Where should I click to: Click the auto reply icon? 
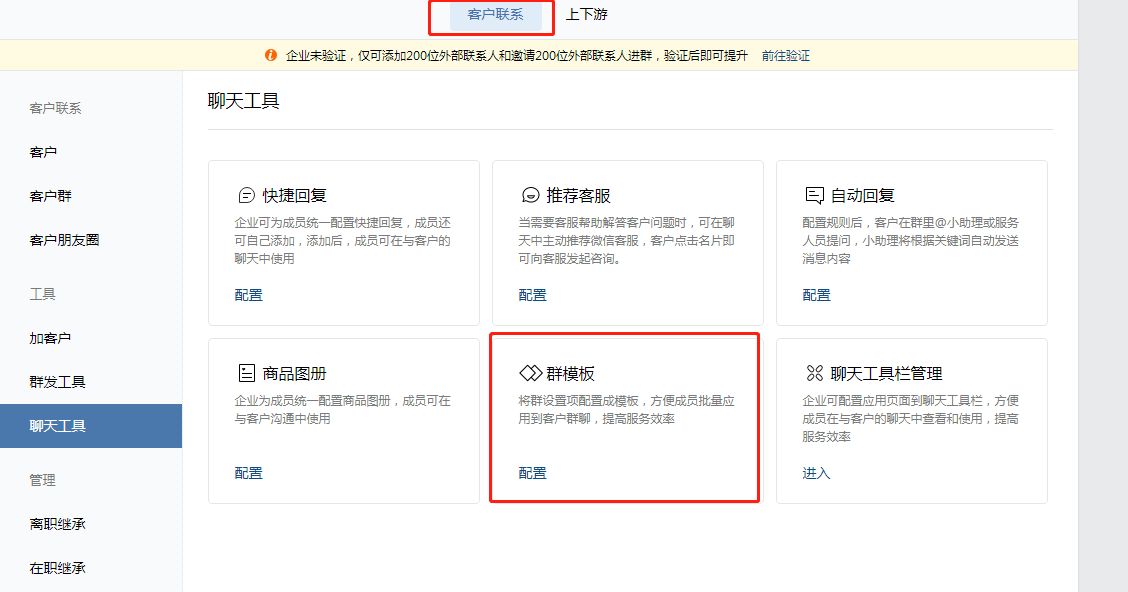pos(814,195)
